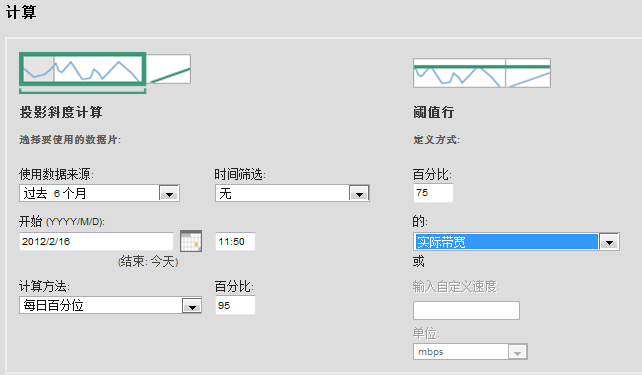Click the 使用数据来源 label

[57, 174]
